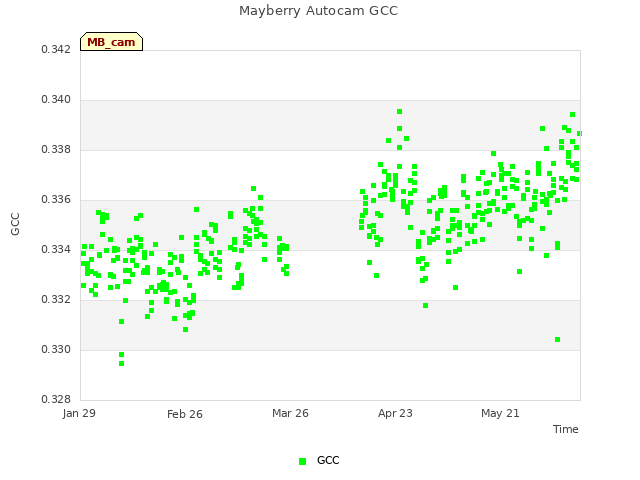This screenshot has width=640, height=480.
Task: Click the Jan 29 axis label
Action: pyautogui.click(x=79, y=413)
